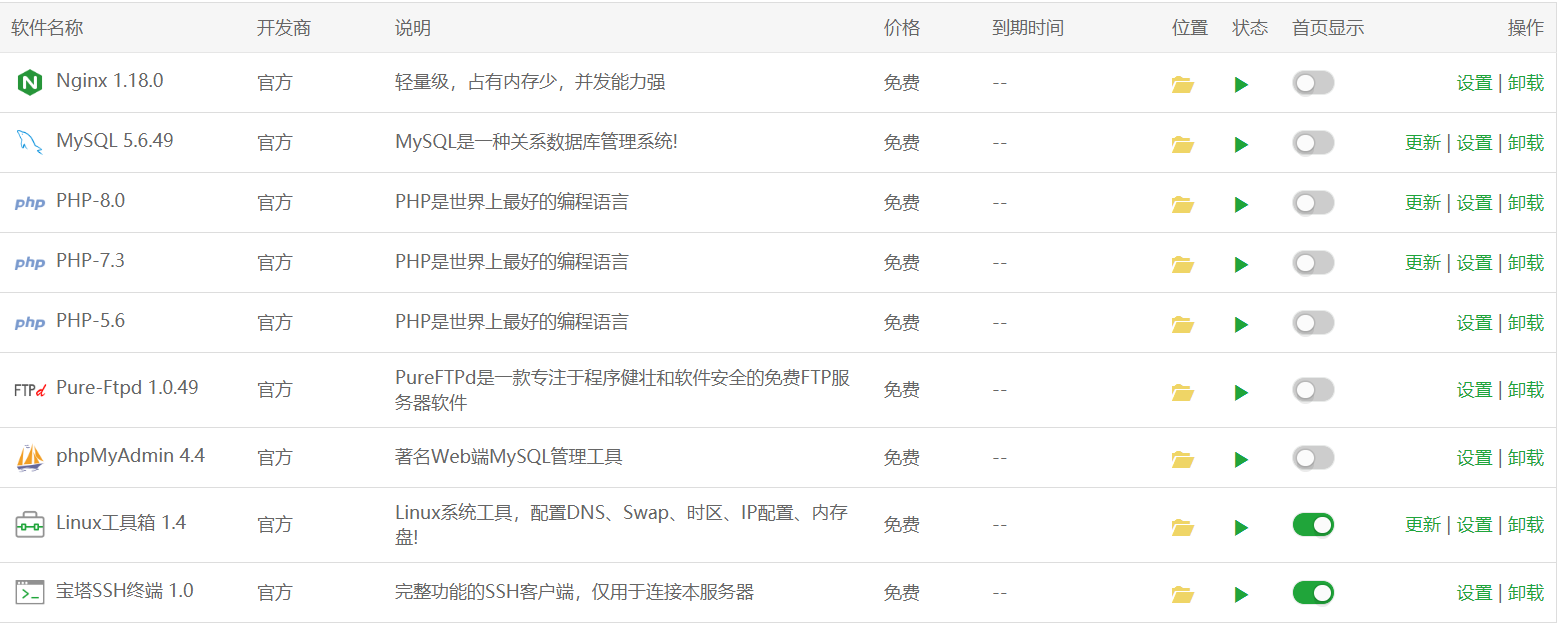Click 卸载 to uninstall Nginx 1.18.0
Image resolution: width=1559 pixels, height=631 pixels.
point(1526,83)
